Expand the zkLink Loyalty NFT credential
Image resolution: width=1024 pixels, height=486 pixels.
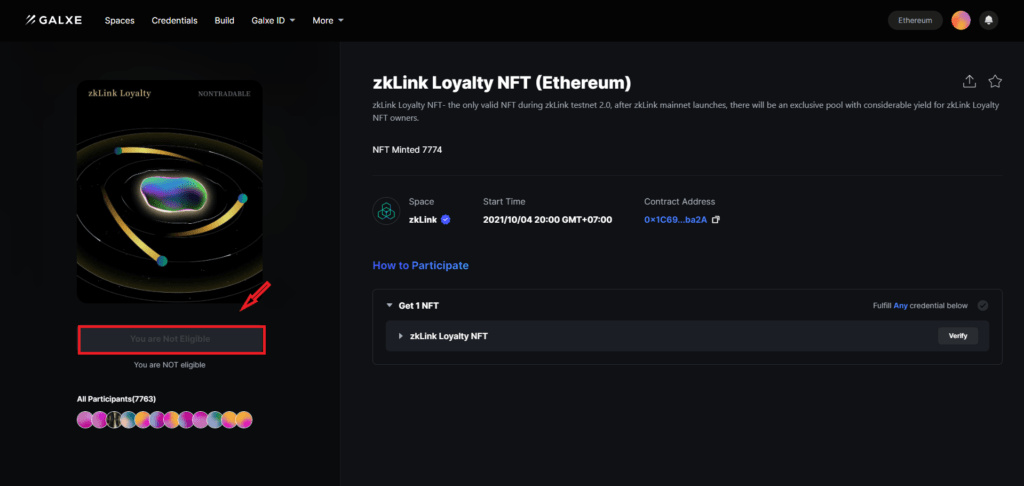click(x=401, y=336)
